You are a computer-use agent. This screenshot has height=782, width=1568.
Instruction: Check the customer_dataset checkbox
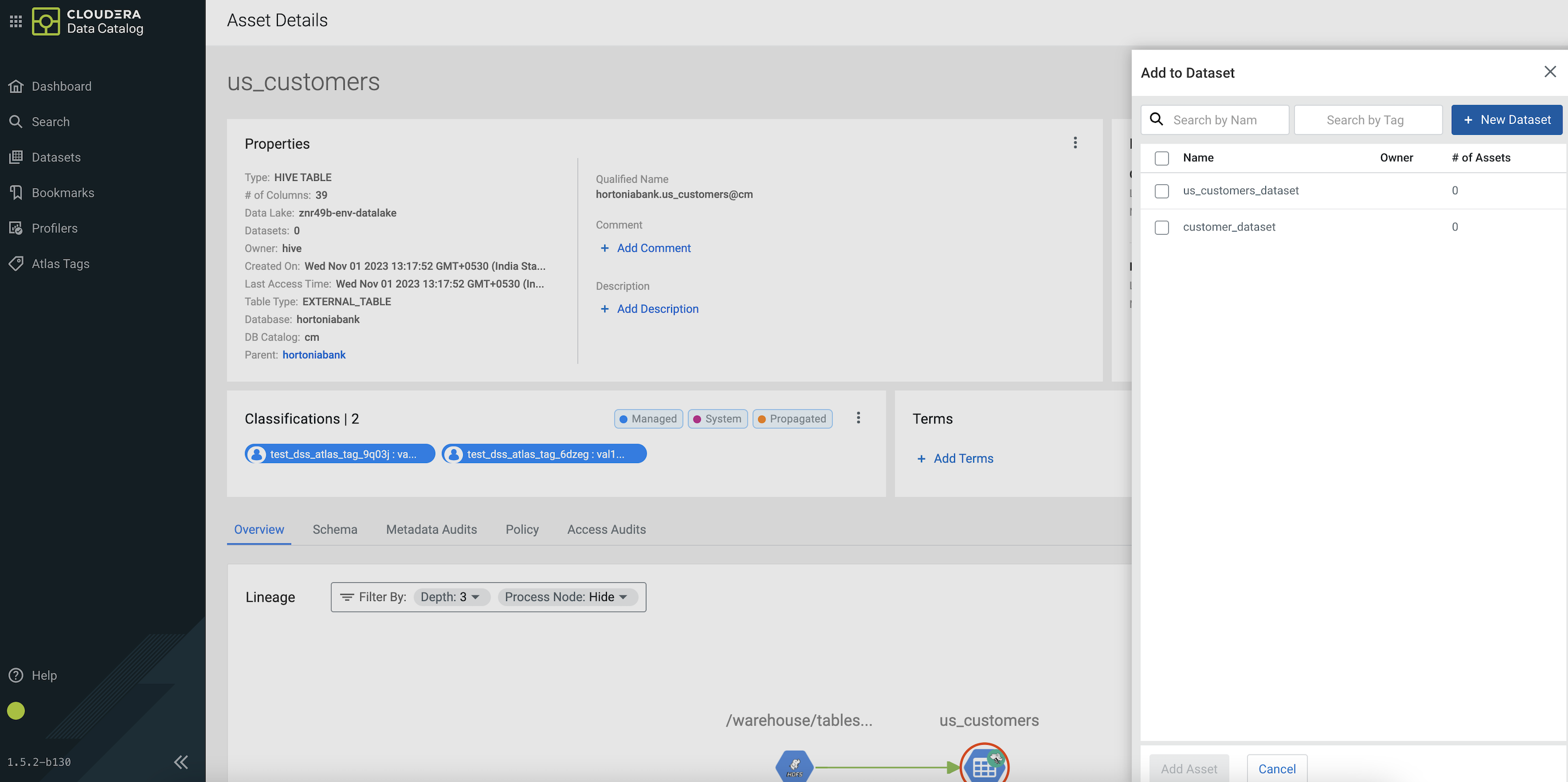(x=1161, y=227)
